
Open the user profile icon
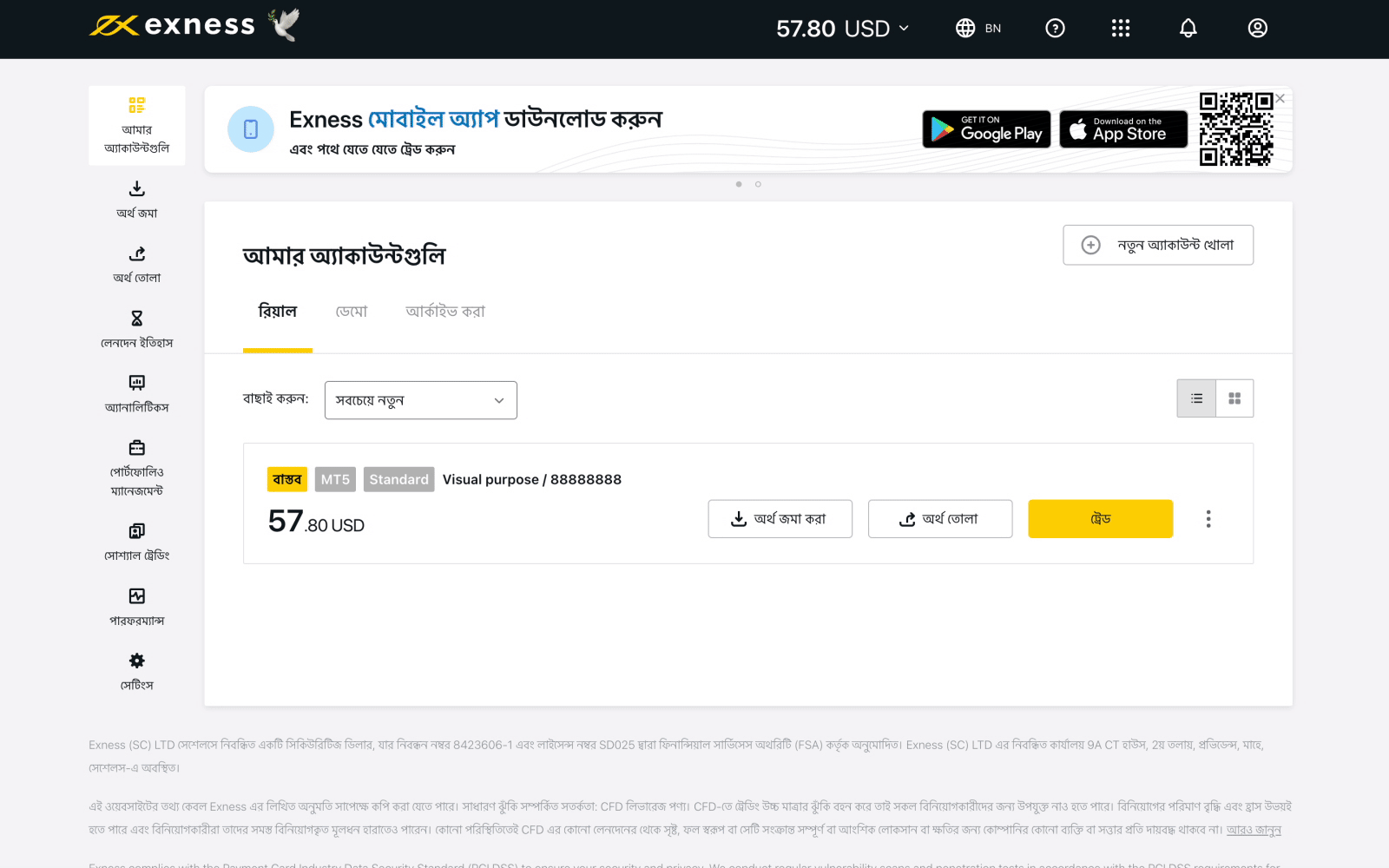point(1258,29)
